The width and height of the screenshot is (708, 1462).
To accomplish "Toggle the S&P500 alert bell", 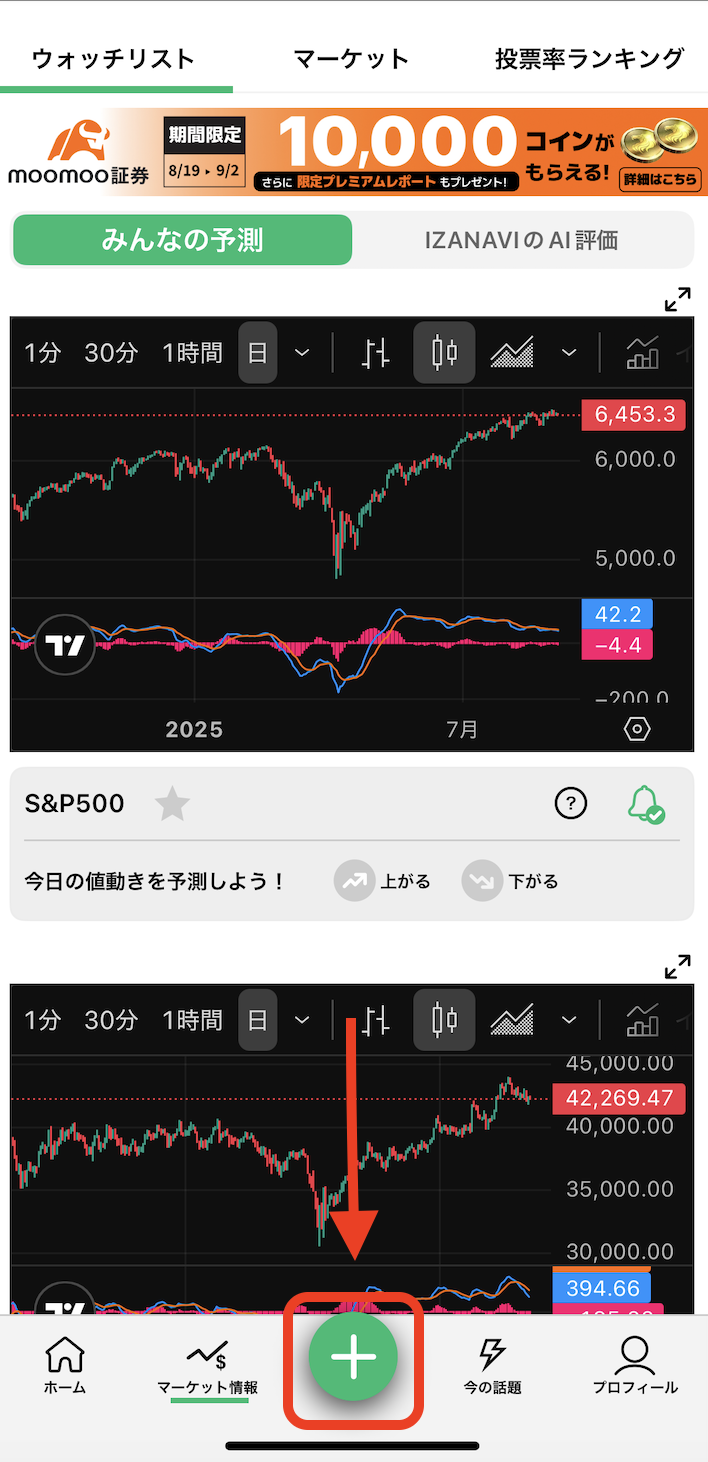I will [x=645, y=803].
